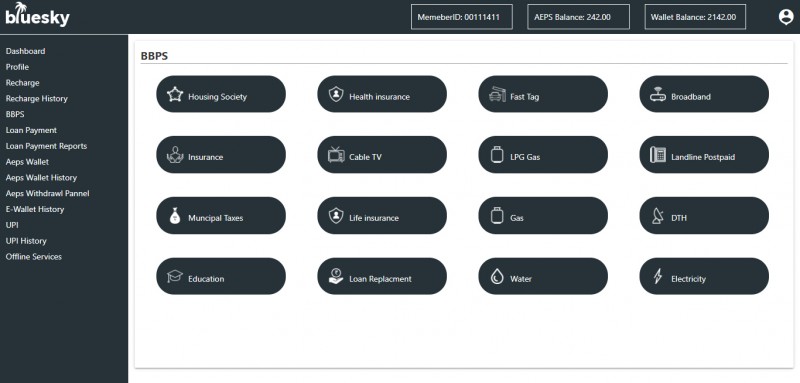Click the Insurance hands icon
This screenshot has width=800, height=383.
175,155
